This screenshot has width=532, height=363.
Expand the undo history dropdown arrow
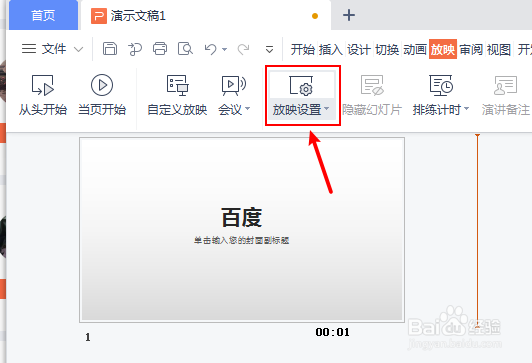[x=224, y=50]
